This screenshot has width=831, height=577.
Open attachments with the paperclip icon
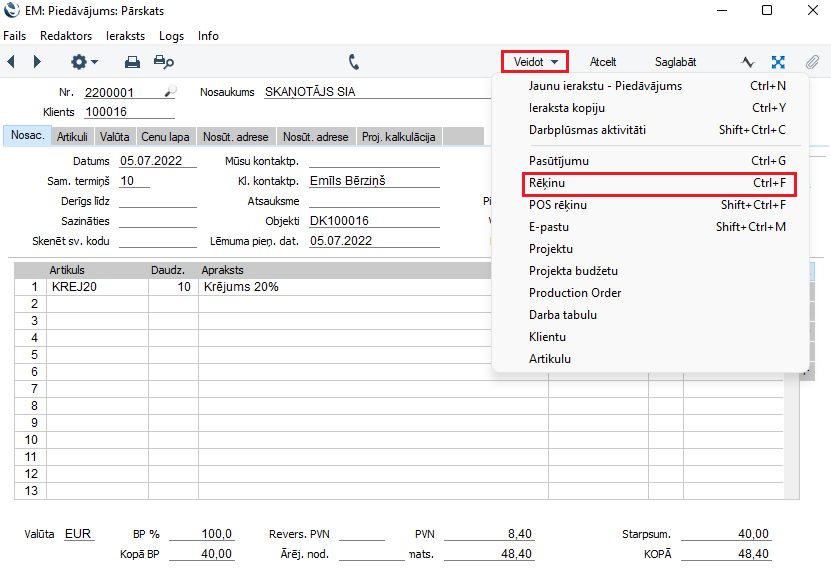pyautogui.click(x=812, y=62)
